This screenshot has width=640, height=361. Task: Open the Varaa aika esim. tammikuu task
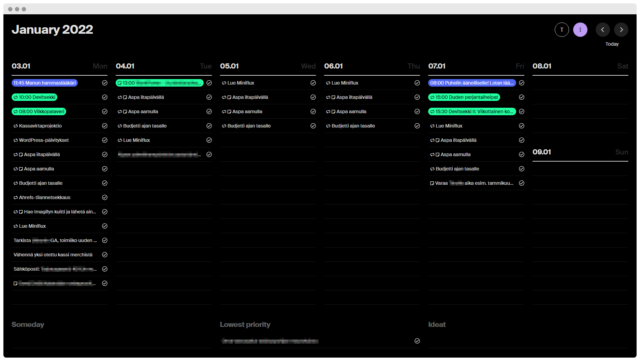point(471,183)
